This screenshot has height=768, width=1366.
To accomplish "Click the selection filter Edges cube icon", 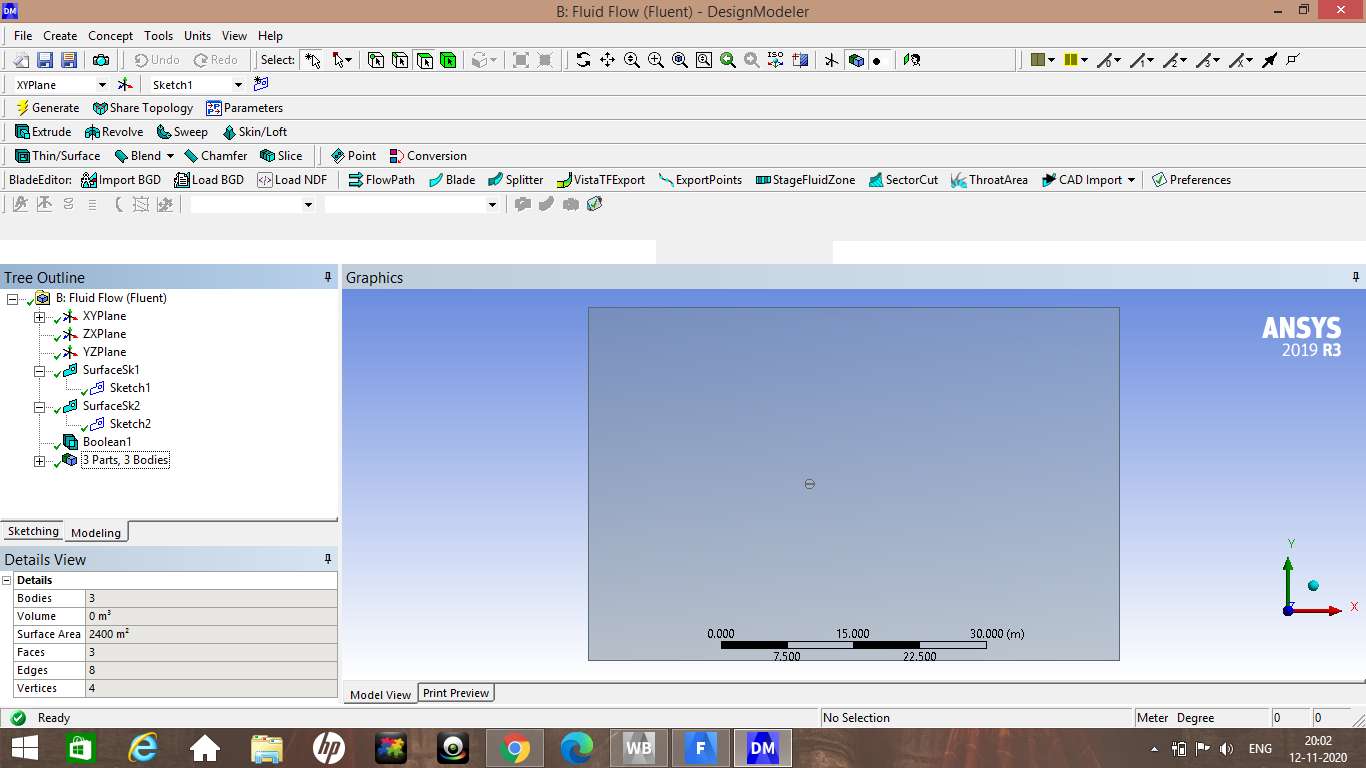I will 400,60.
